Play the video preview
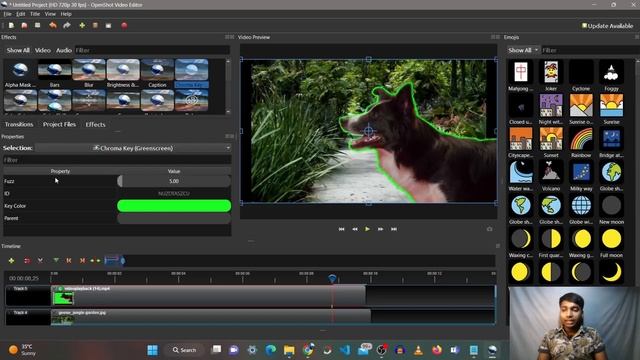This screenshot has width=640, height=360. 367,229
